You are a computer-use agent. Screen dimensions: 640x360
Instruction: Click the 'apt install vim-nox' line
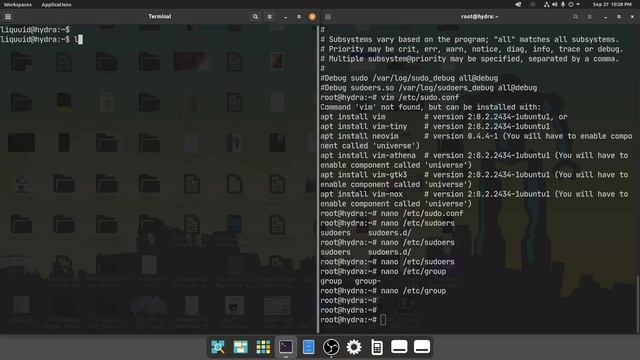point(474,199)
